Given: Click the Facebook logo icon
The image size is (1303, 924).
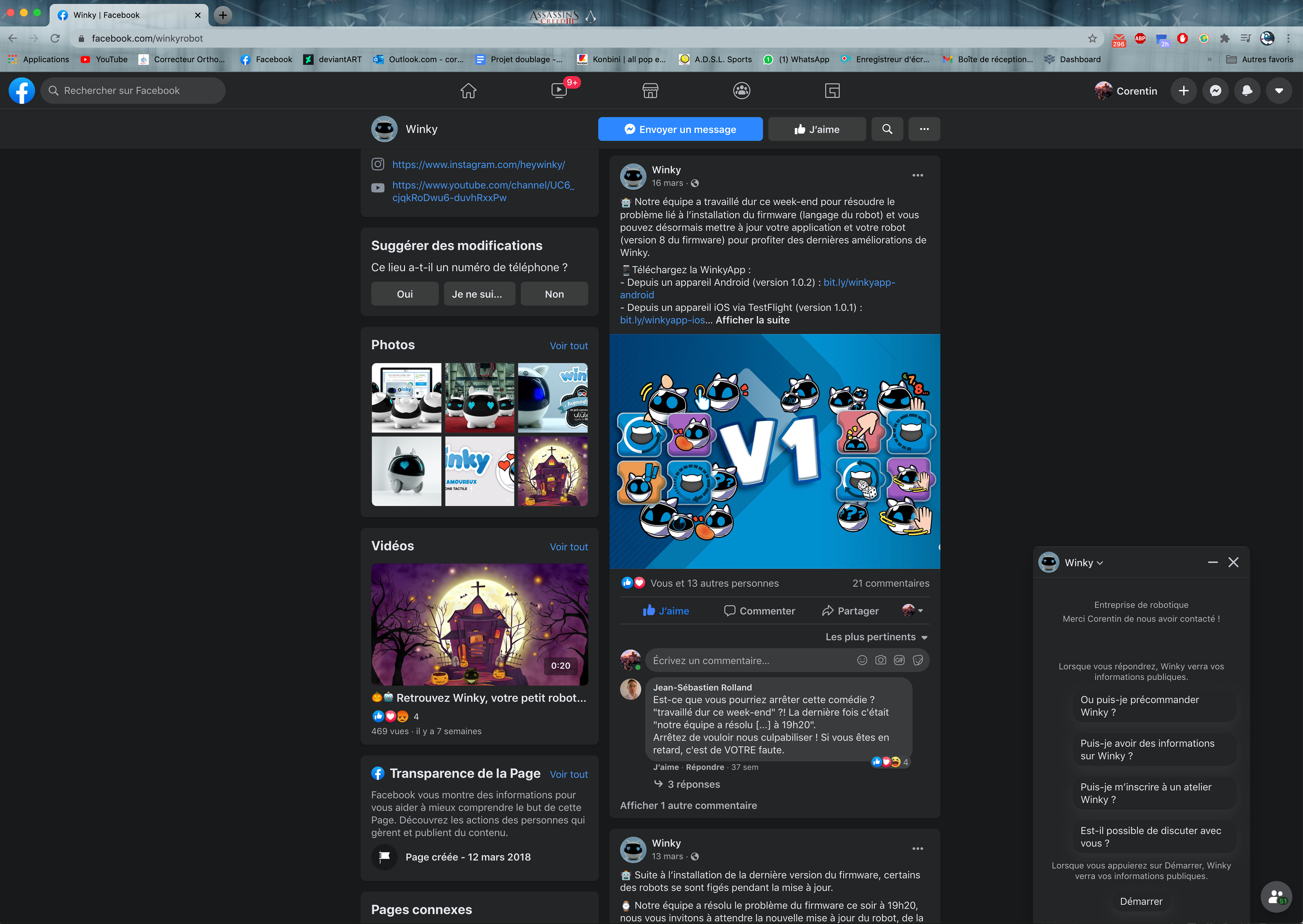Looking at the screenshot, I should coord(22,91).
